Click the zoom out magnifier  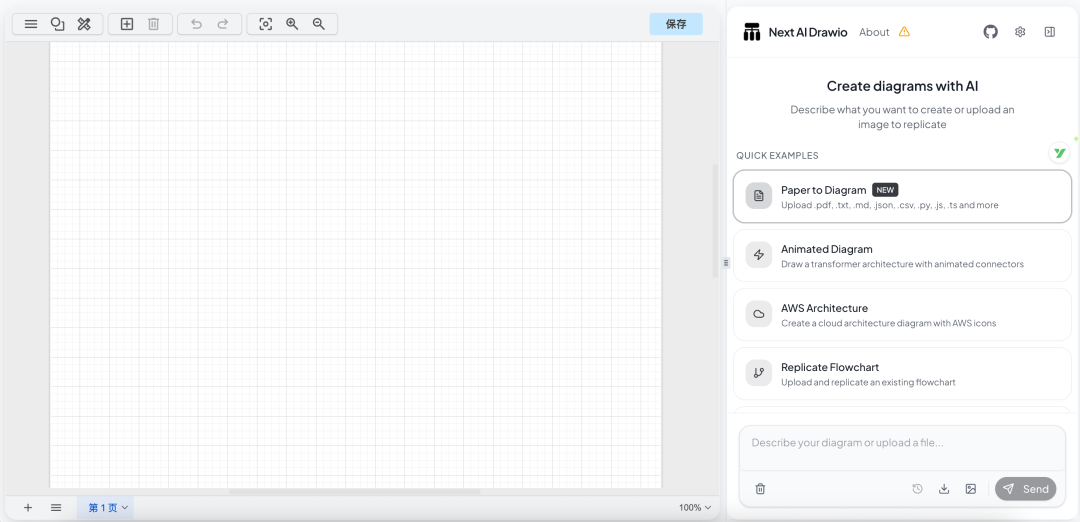[319, 24]
